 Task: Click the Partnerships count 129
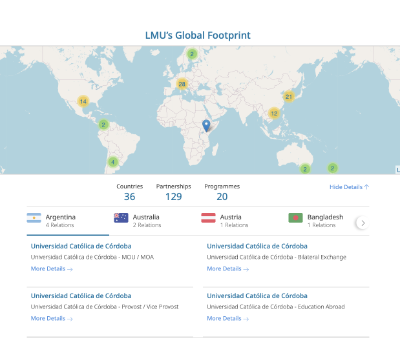174,197
